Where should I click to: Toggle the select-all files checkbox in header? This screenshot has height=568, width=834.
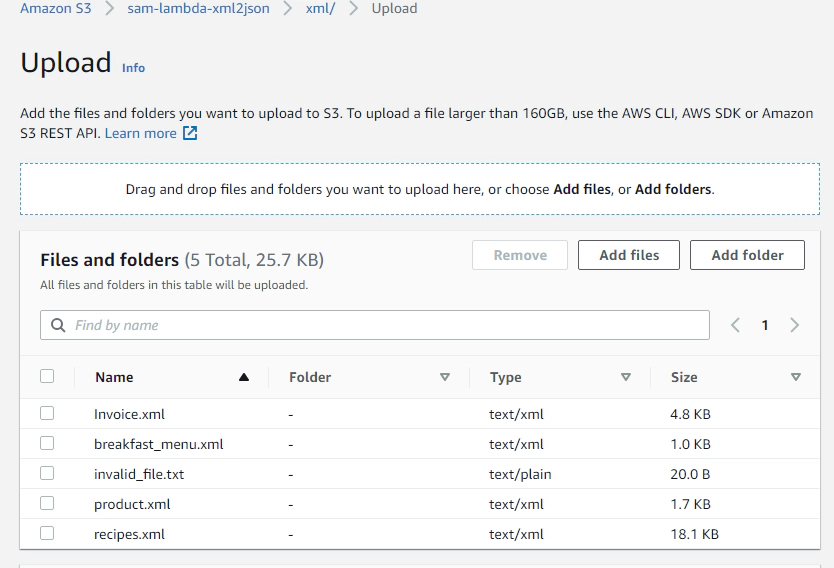click(x=47, y=376)
